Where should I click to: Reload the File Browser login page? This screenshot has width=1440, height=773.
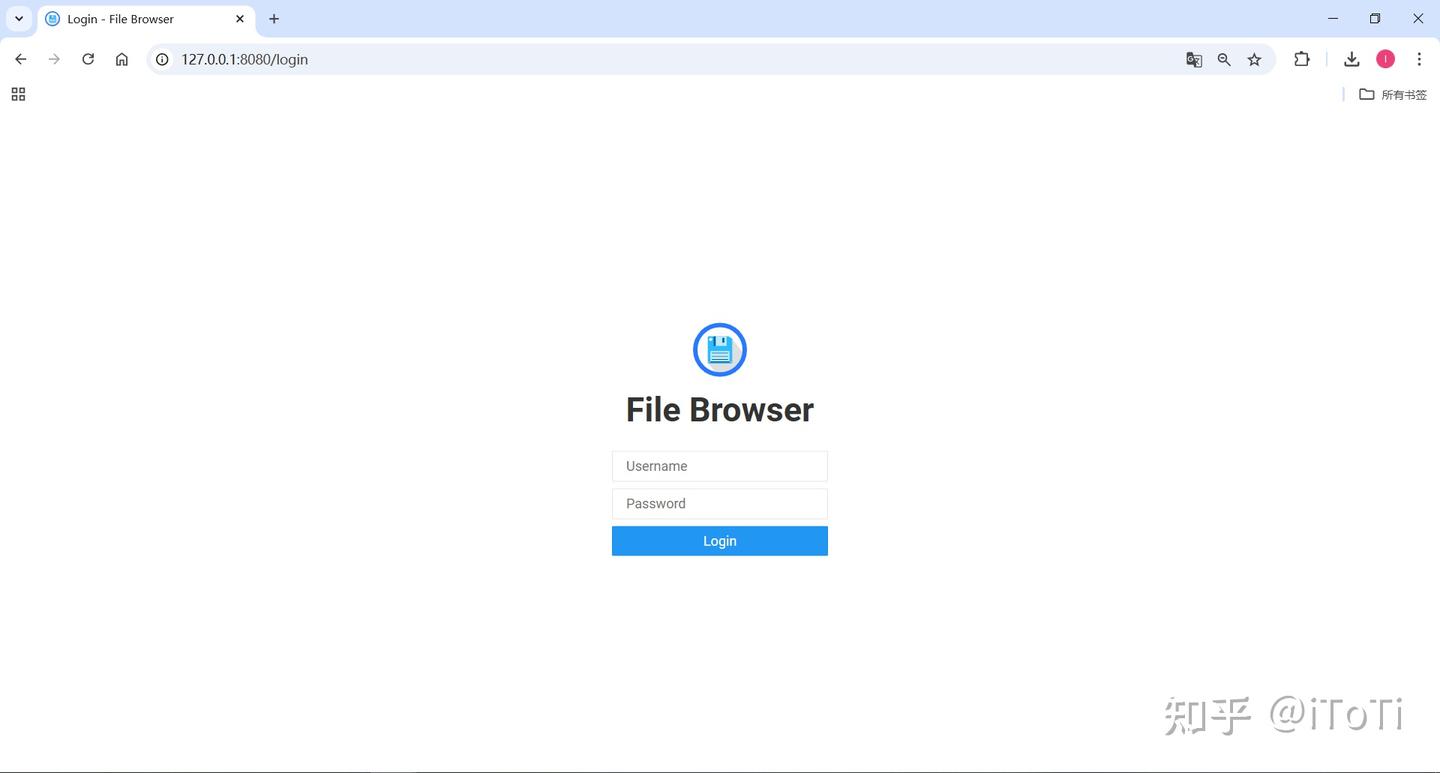[x=88, y=59]
